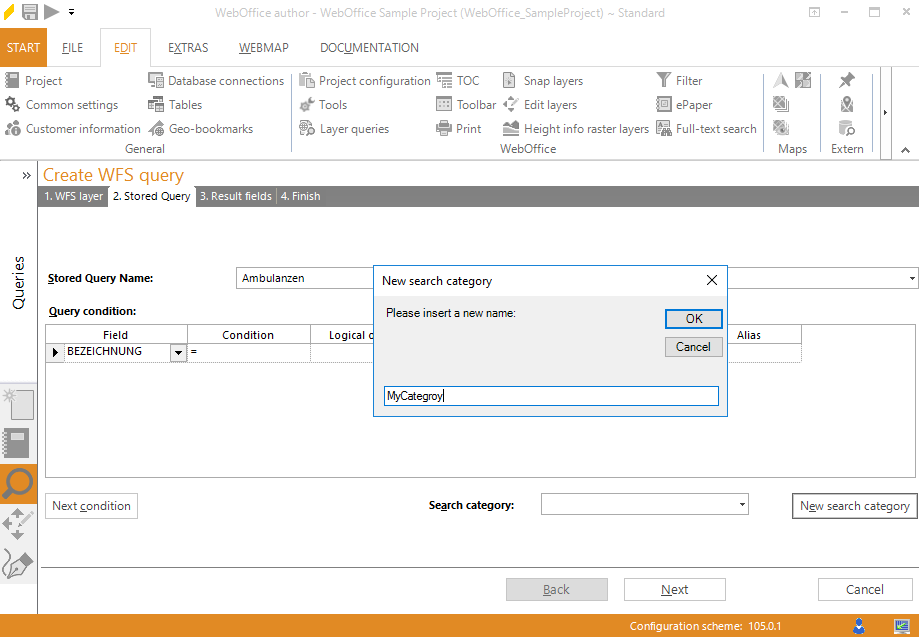The height and width of the screenshot is (637, 919).
Task: Switch to the EXTRAS ribbon tab
Action: [187, 47]
